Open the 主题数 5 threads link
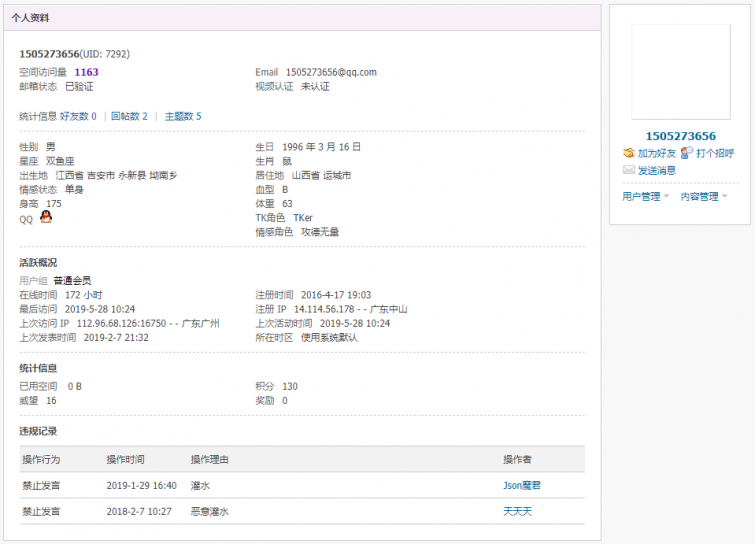Image resolution: width=755 pixels, height=544 pixels. point(183,116)
